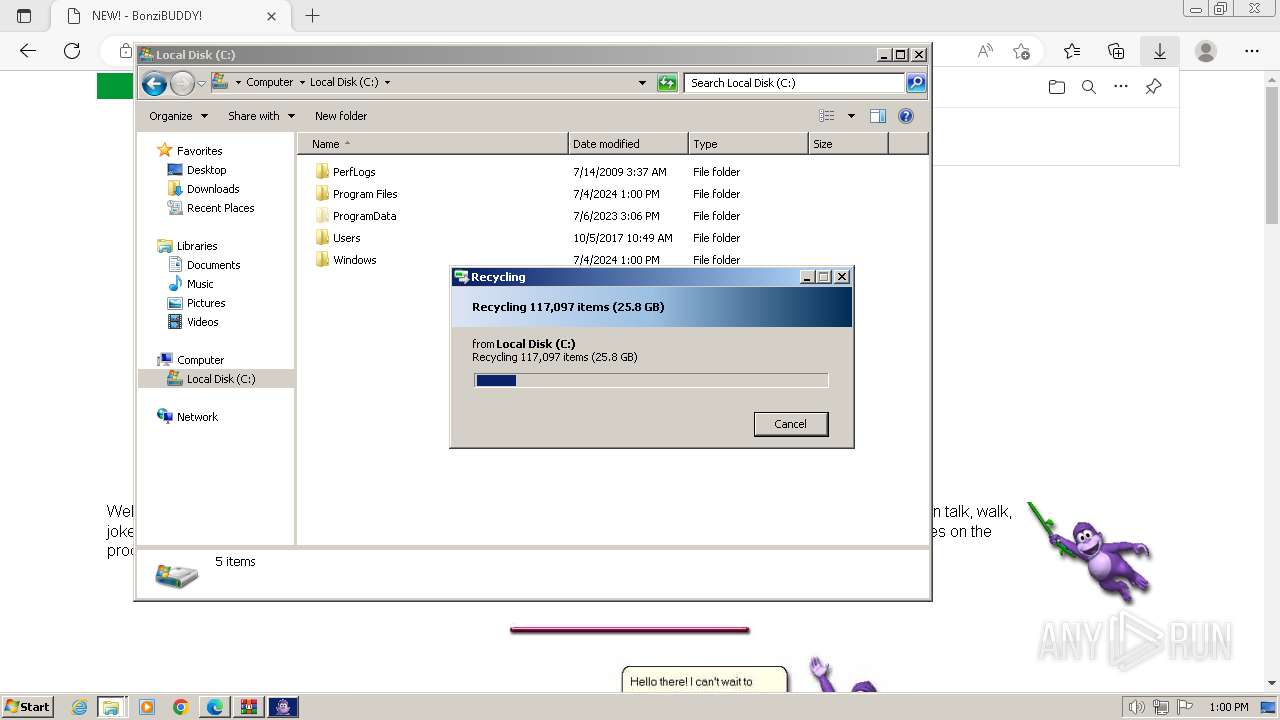Select the Documents library
Viewport: 1280px width, 720px height.
coord(213,265)
